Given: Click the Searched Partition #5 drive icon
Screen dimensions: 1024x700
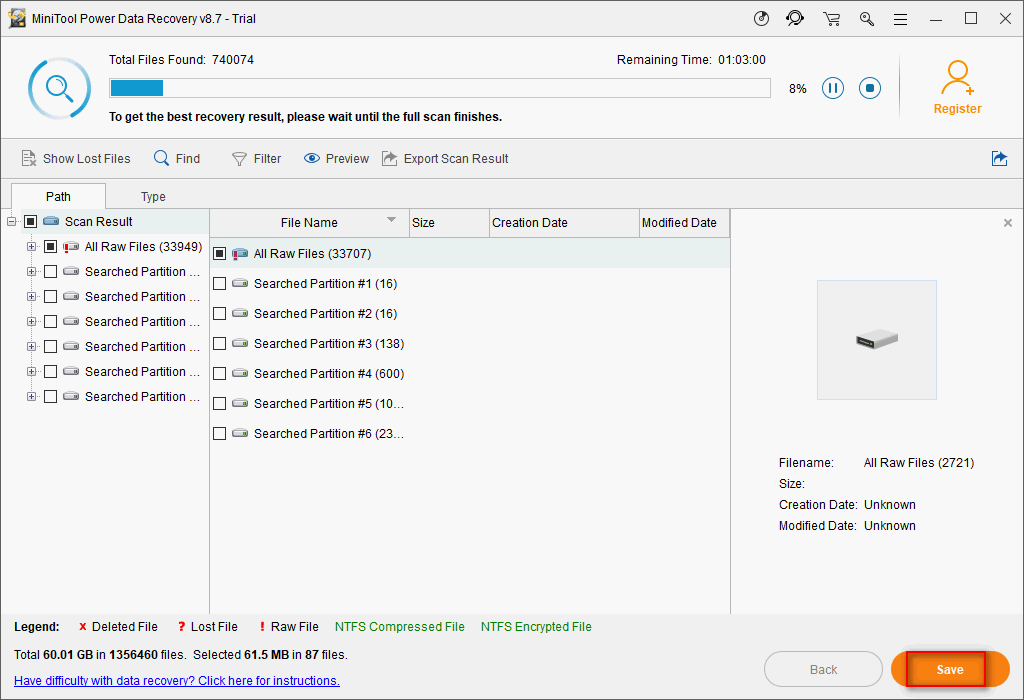Looking at the screenshot, I should click(240, 404).
